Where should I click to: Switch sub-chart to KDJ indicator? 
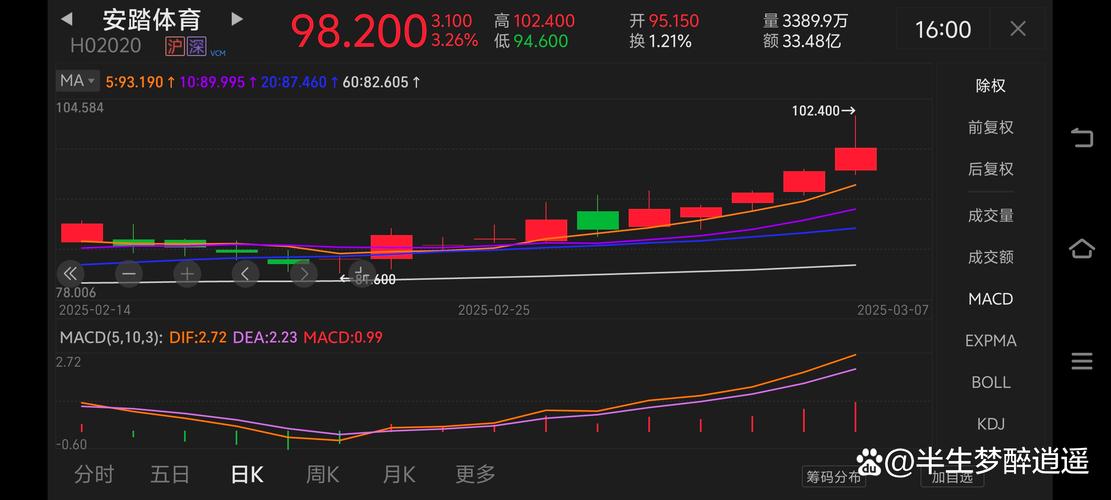[x=991, y=424]
